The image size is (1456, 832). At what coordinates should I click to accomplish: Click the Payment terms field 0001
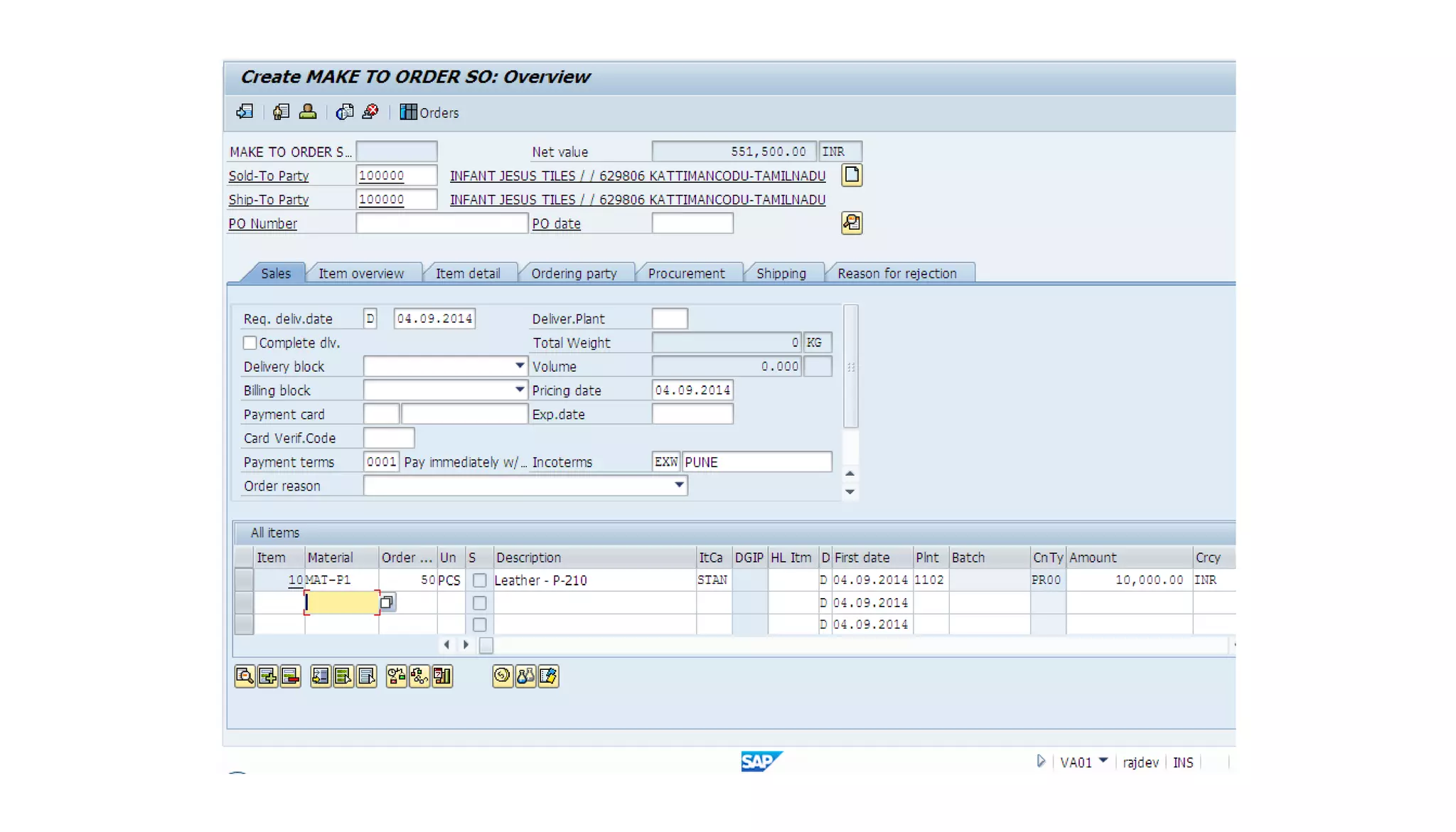pos(381,462)
